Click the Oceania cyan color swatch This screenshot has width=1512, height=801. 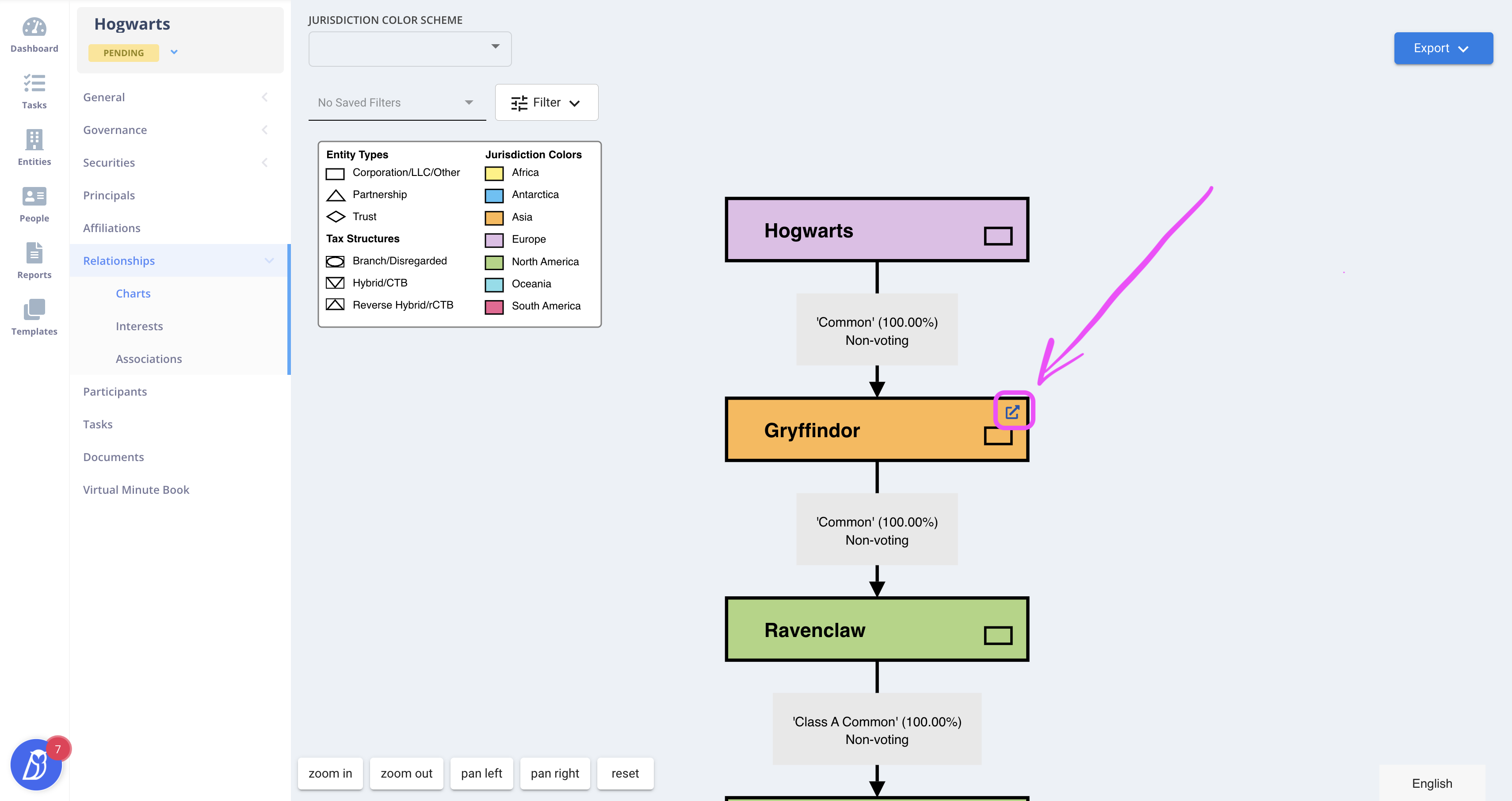point(494,285)
